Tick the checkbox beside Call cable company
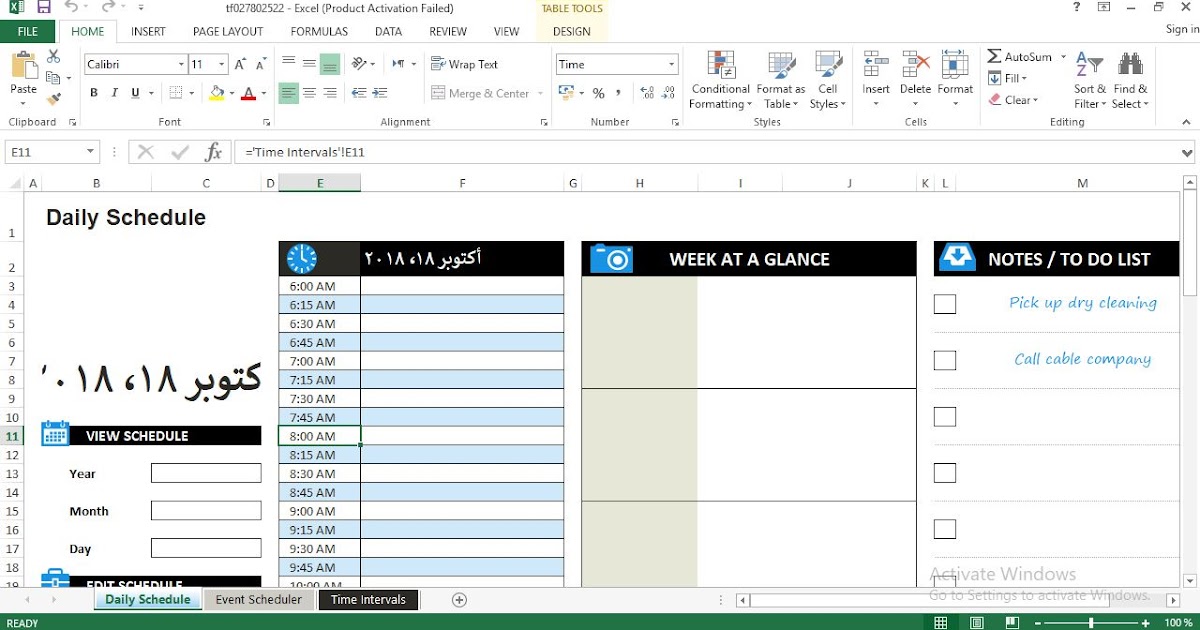1200x630 pixels. tap(944, 360)
